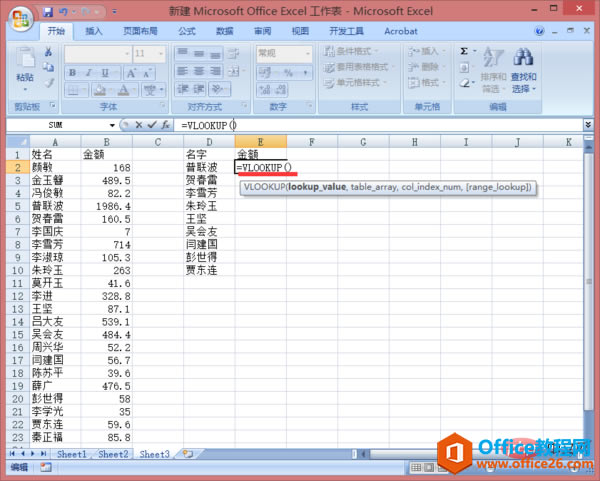Open the text orientation option
This screenshot has height=481, width=600.
(x=219, y=89)
